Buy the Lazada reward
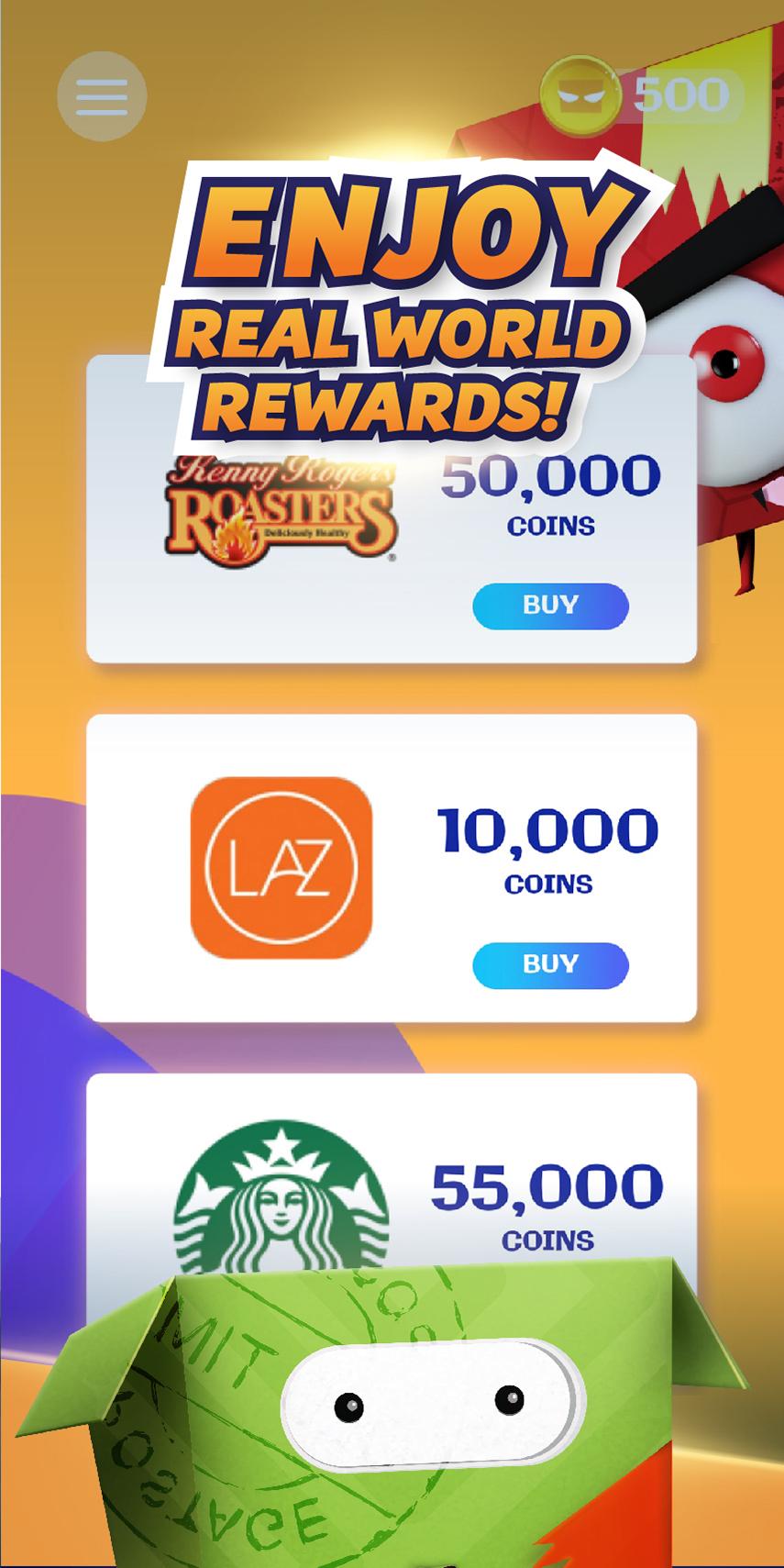This screenshot has height=1568, width=784. tap(550, 965)
